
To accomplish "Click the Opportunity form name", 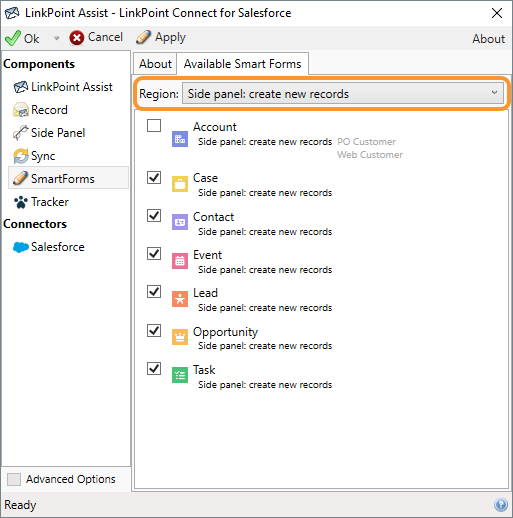I will coord(225,332).
